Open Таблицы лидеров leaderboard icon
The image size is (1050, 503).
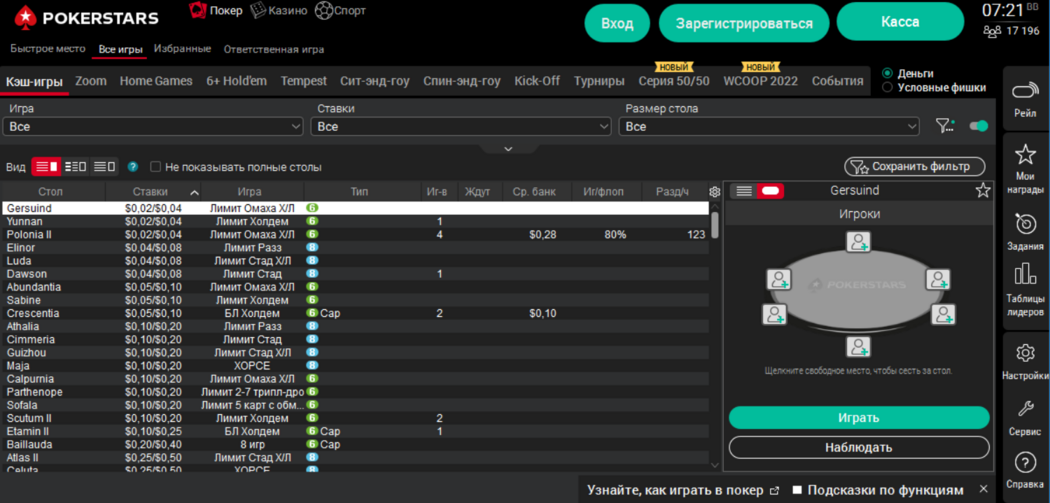1024,274
